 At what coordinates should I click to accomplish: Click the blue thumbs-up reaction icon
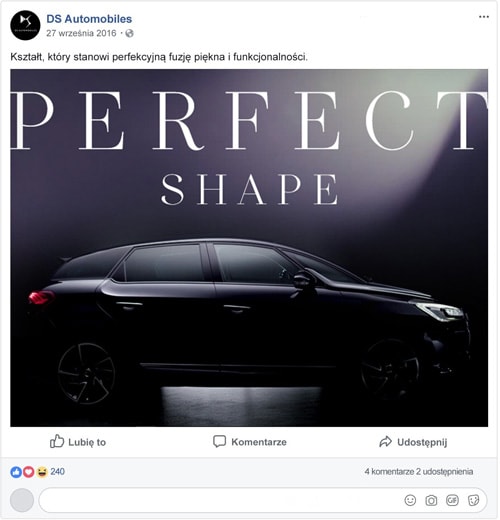click(16, 472)
